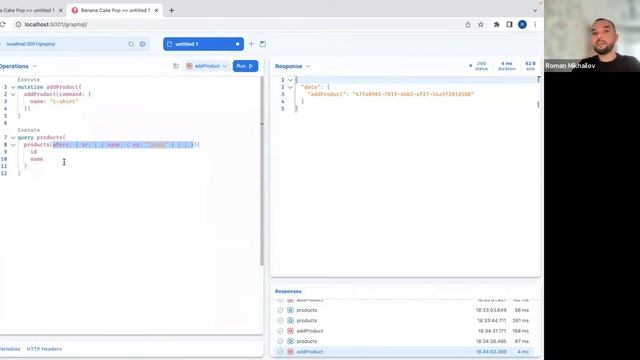Screen dimensions: 640x360
Task: Click query icon of the 18:34:36 products row
Action: [290, 341]
